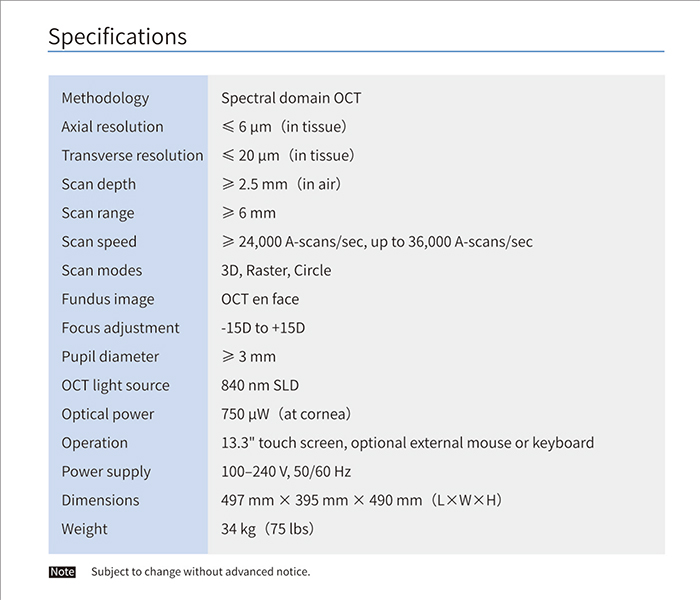Image resolution: width=700 pixels, height=600 pixels.
Task: Click the Transverse resolution label
Action: [132, 155]
